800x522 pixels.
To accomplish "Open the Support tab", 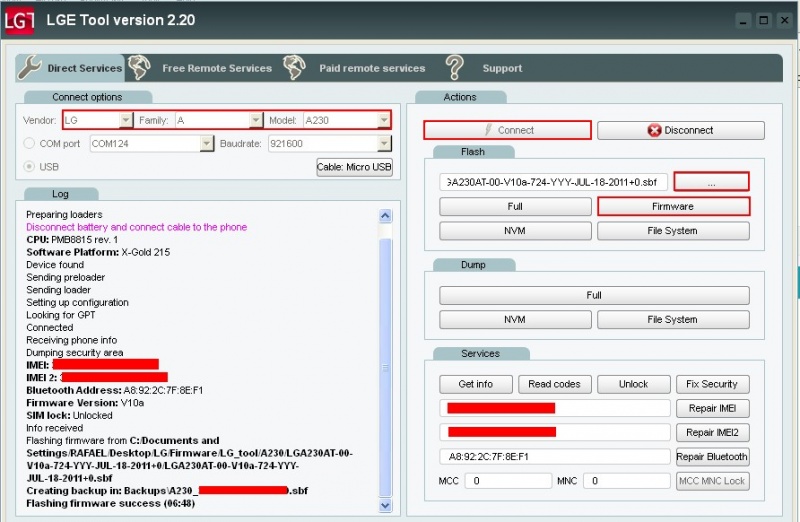I will 503,68.
